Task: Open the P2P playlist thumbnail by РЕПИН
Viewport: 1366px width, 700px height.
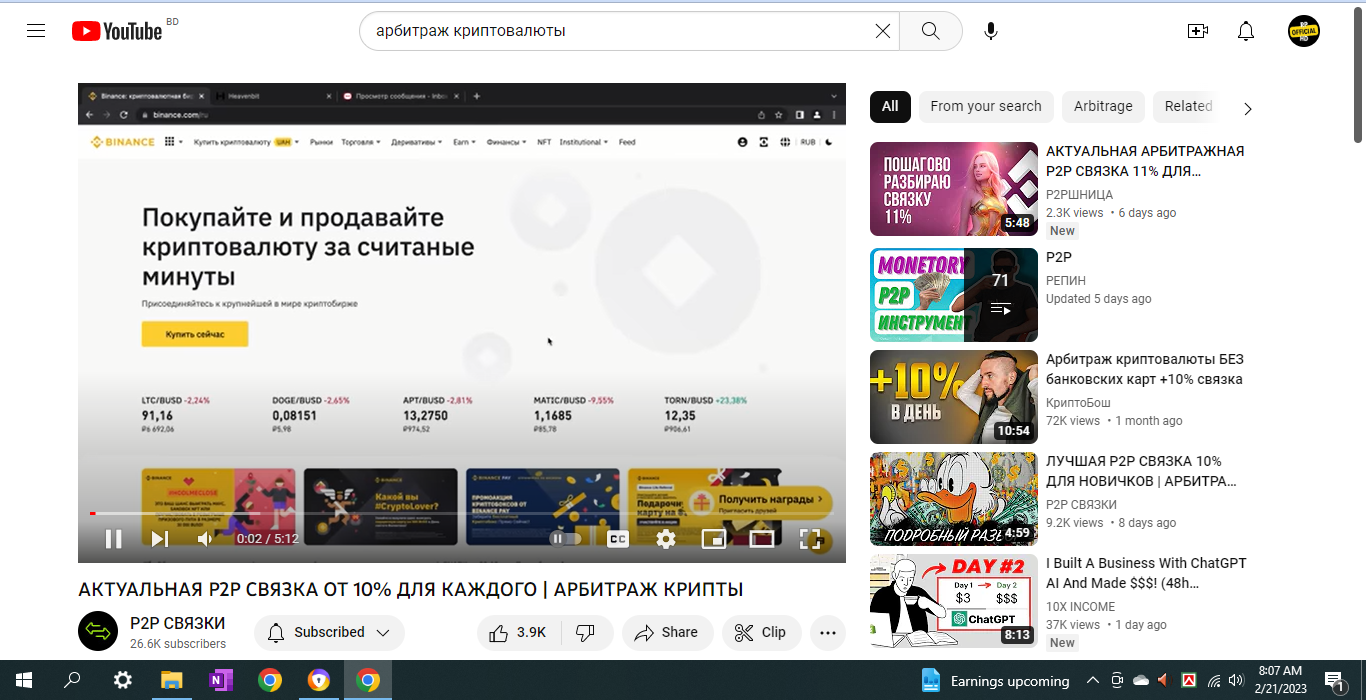Action: [954, 295]
